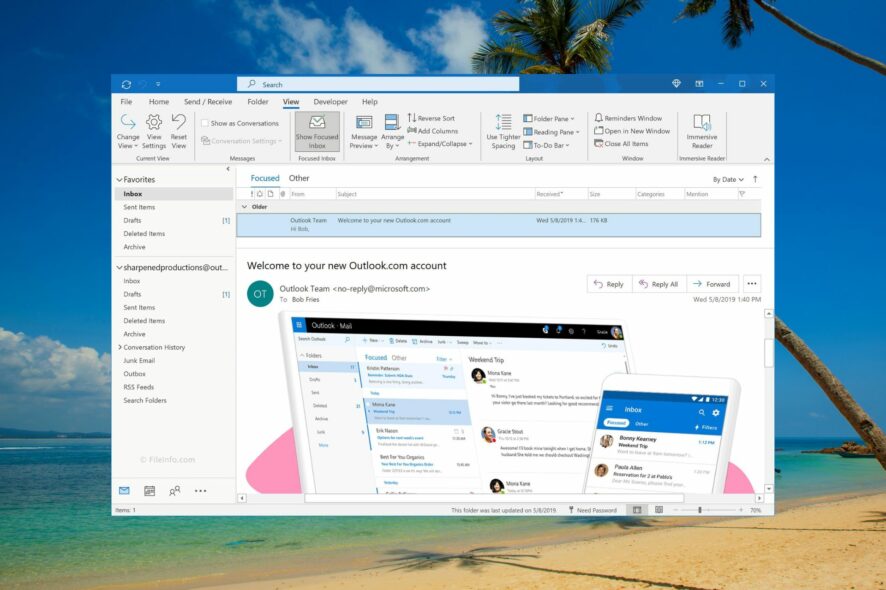Image resolution: width=886 pixels, height=590 pixels.
Task: Toggle Use Tighter Spacing
Action: pyautogui.click(x=503, y=131)
